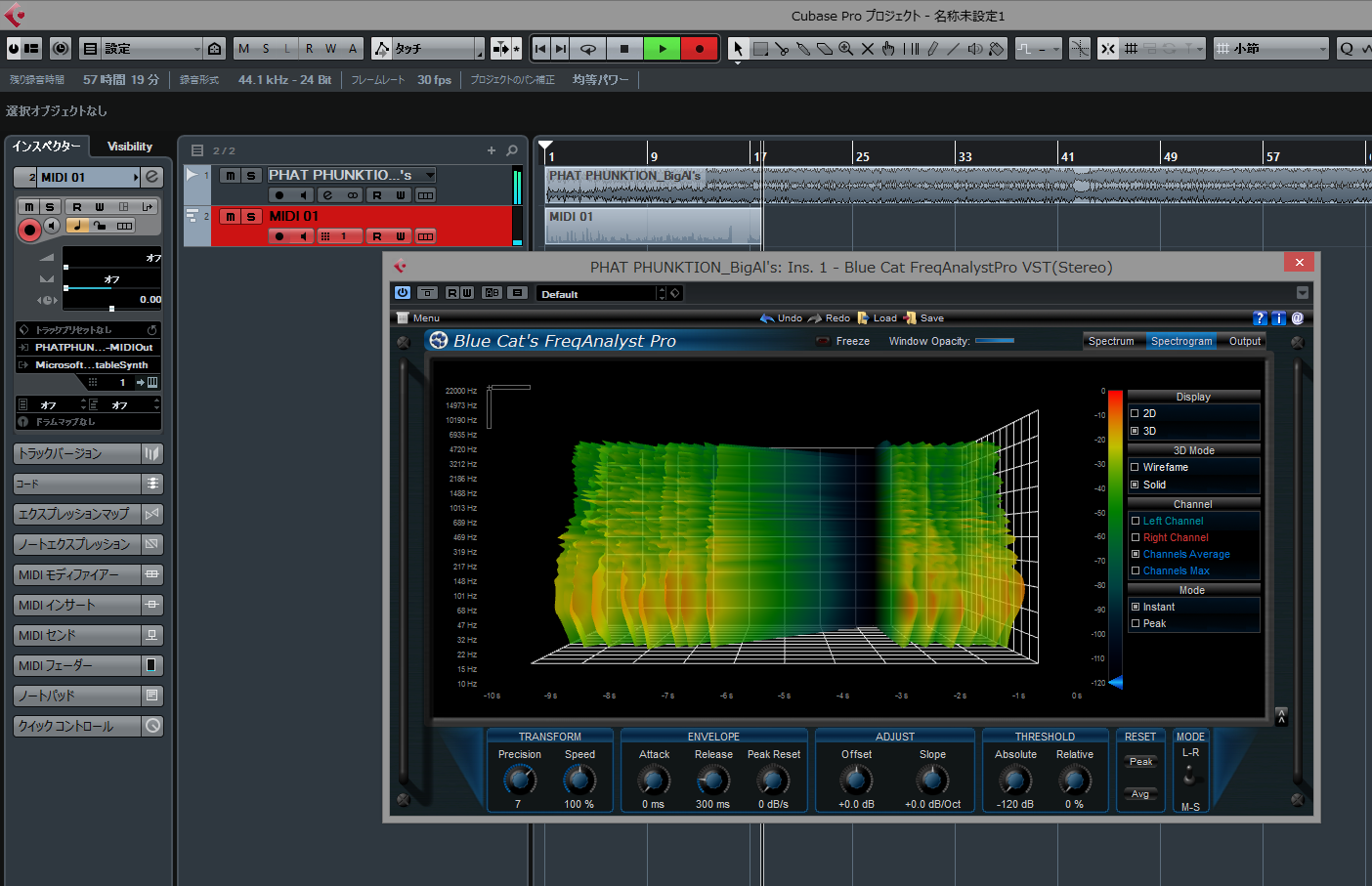Screen dimensions: 1372x886
Task: Open the 設定 window layout dropdown
Action: pos(152,48)
